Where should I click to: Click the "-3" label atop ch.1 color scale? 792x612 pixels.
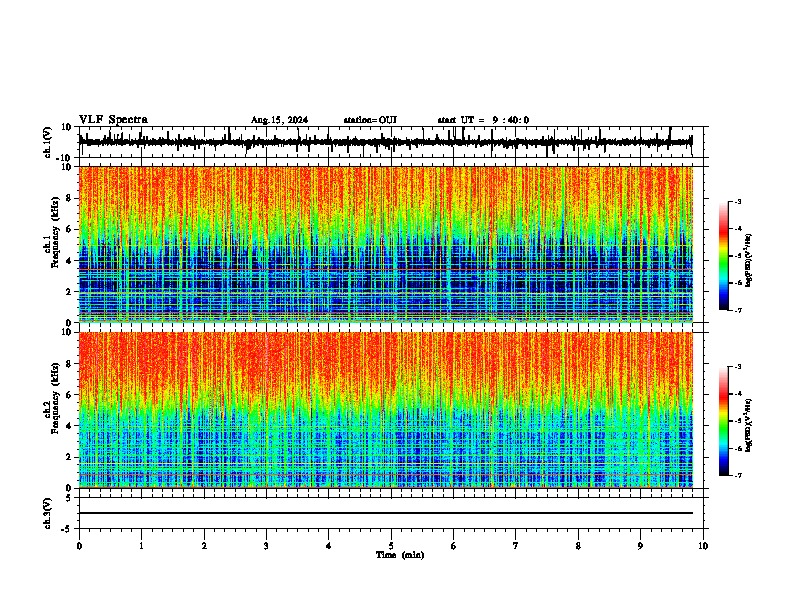737,201
